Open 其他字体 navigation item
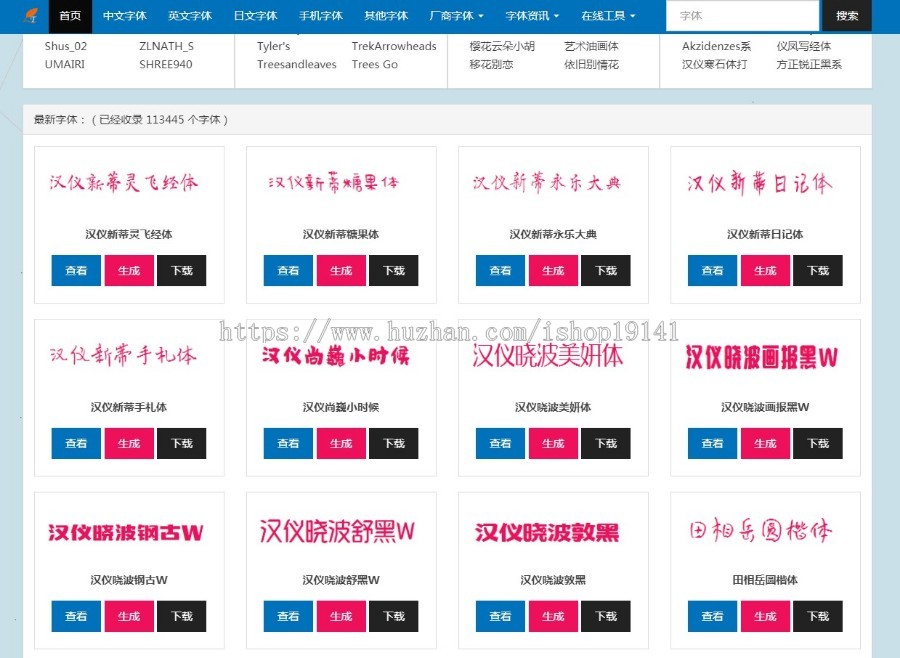Screen dimensions: 900x658 (x=386, y=16)
